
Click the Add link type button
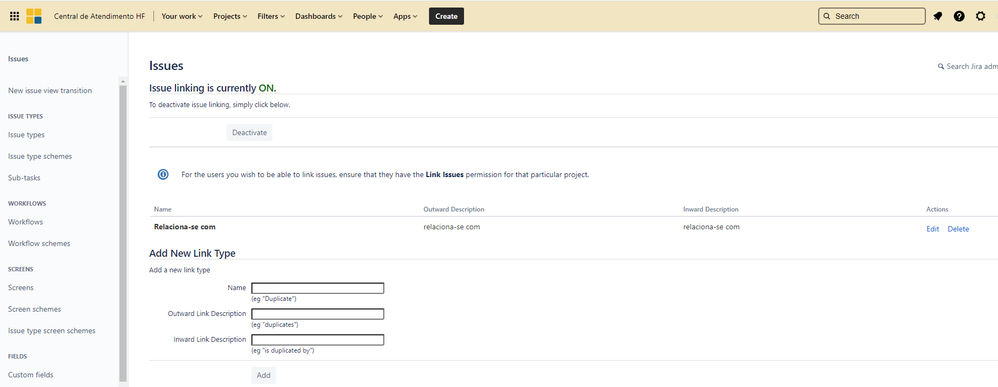(x=264, y=375)
